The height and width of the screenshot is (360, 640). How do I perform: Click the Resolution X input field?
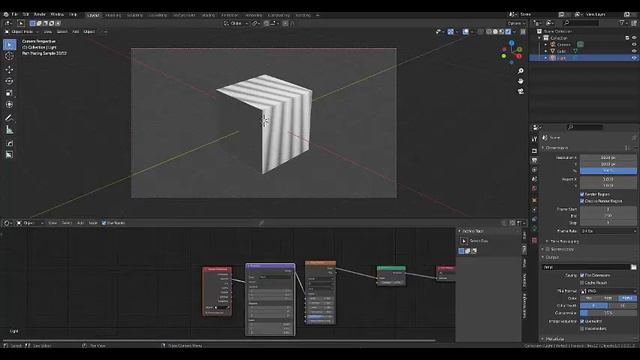pos(608,158)
